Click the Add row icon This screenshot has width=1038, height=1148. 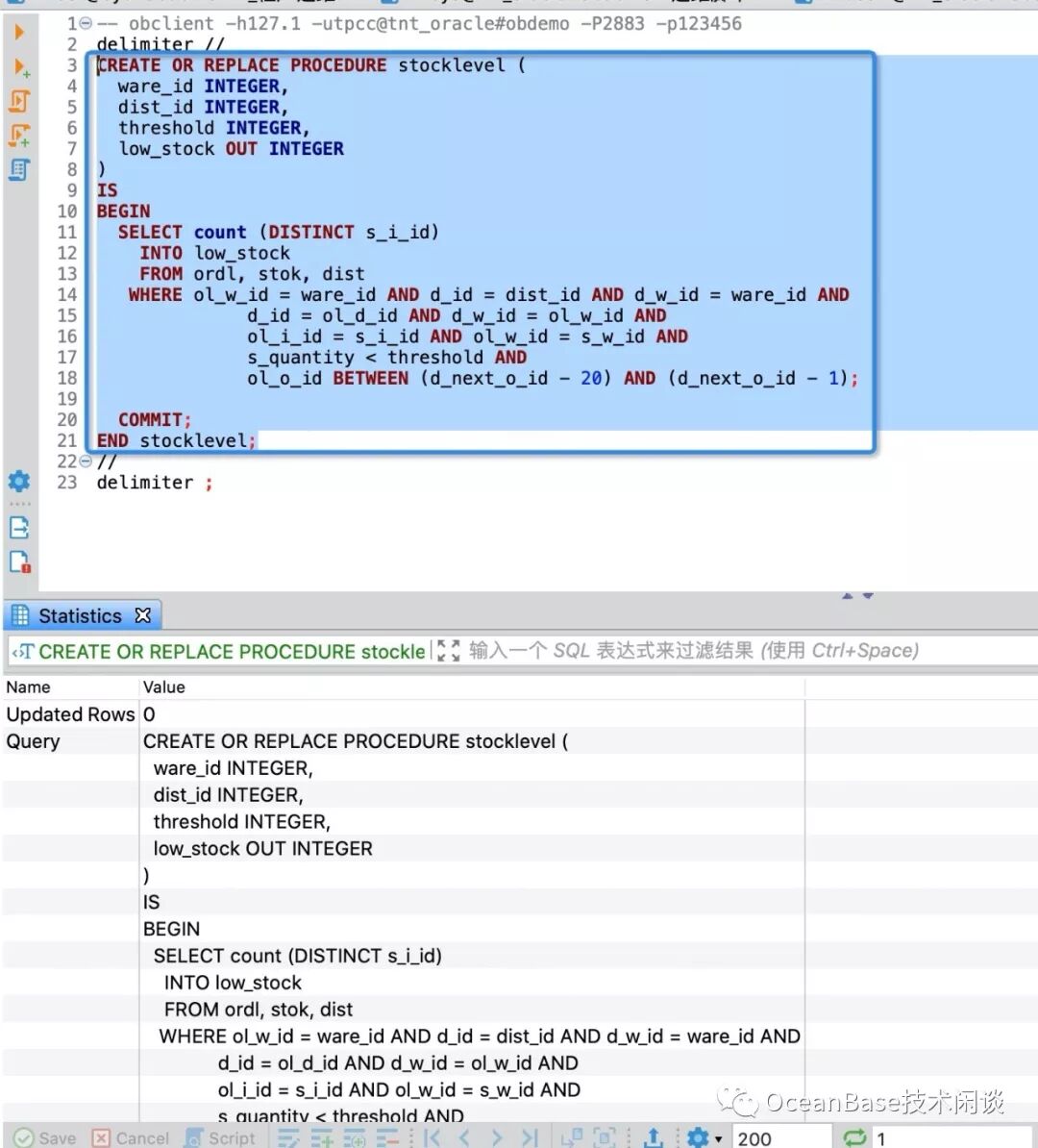tap(322, 1137)
